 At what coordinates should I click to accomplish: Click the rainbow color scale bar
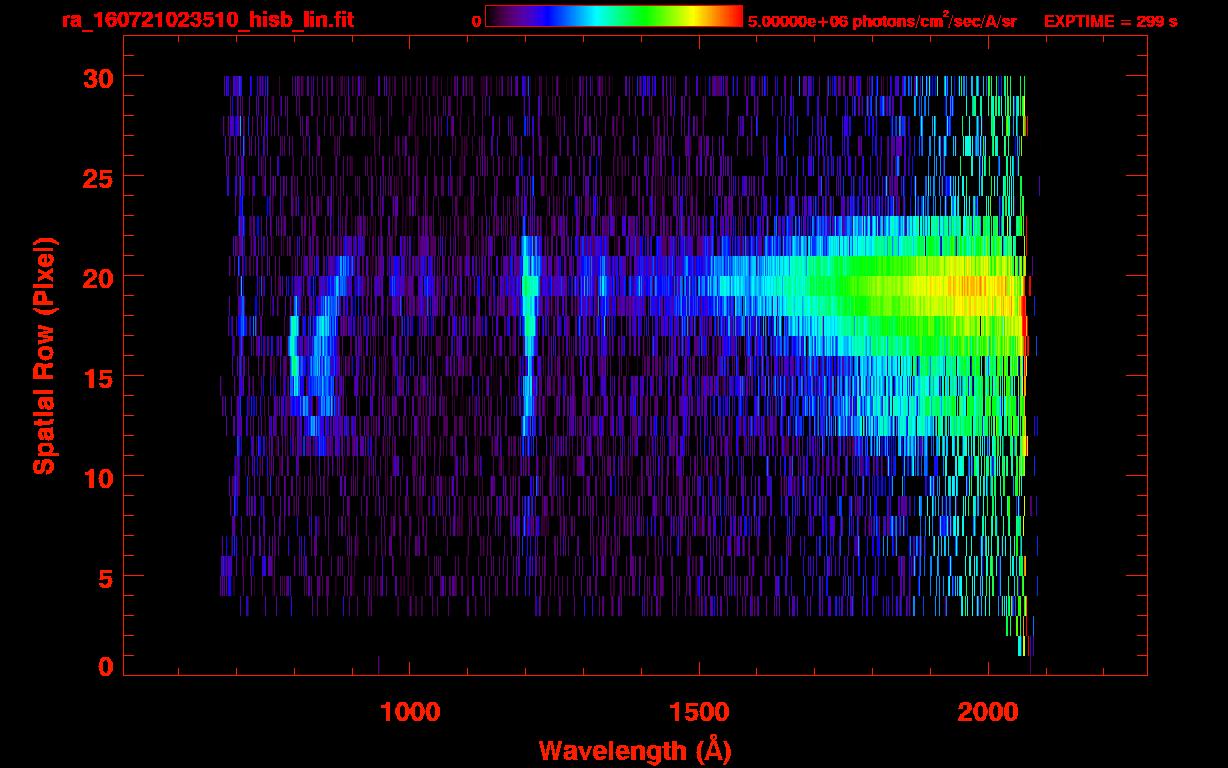tap(614, 16)
